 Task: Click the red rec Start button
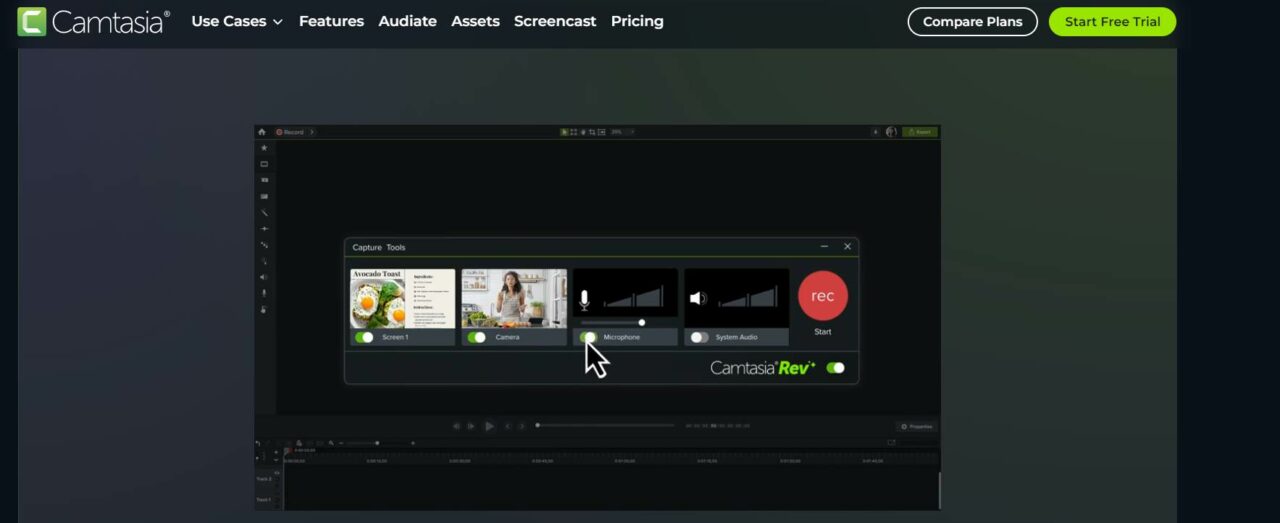point(823,296)
